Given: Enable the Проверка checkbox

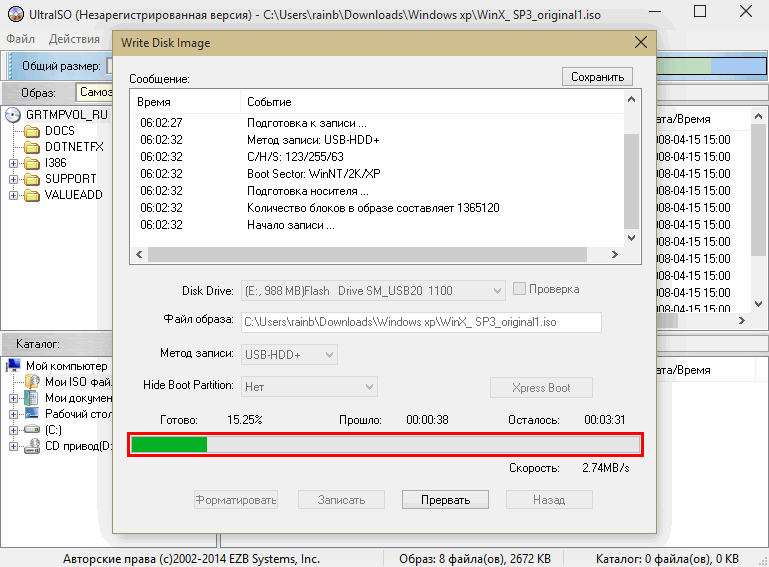Looking at the screenshot, I should pos(519,288).
